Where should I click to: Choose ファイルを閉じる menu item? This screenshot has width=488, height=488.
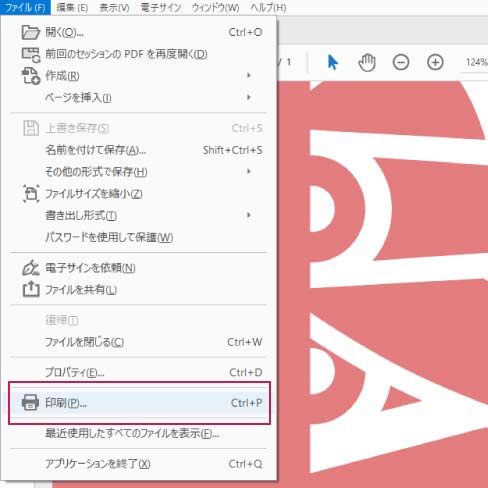point(139,342)
